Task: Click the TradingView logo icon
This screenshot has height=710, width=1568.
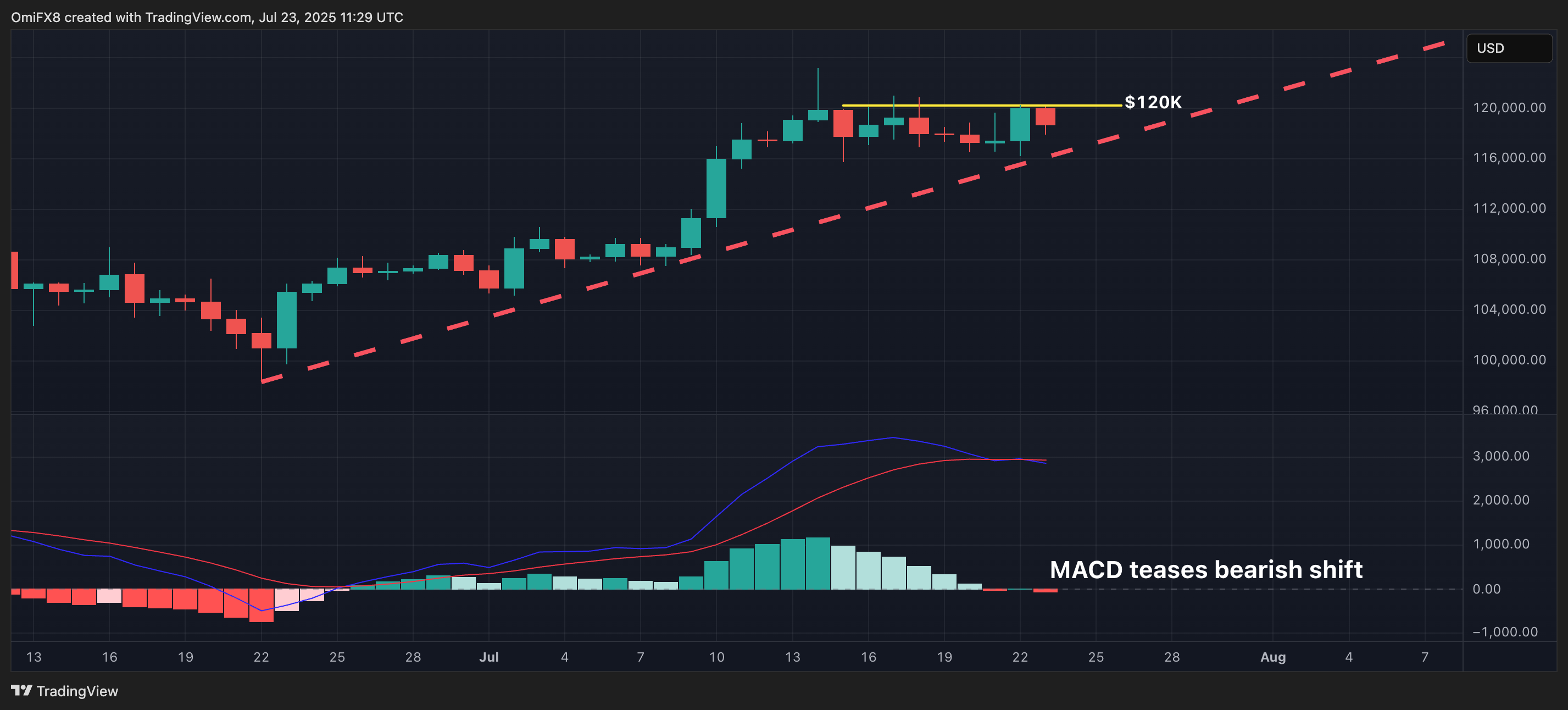Action: point(21,690)
